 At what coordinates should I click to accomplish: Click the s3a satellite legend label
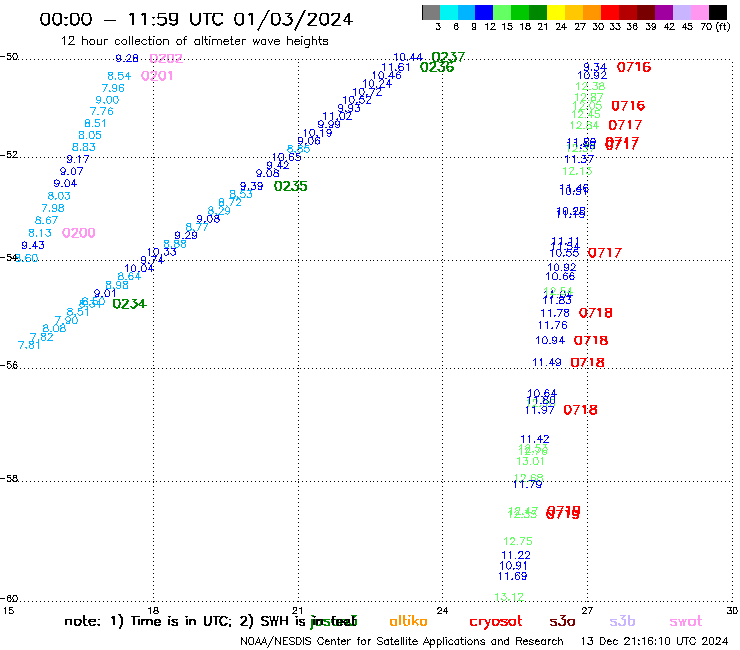coord(563,621)
